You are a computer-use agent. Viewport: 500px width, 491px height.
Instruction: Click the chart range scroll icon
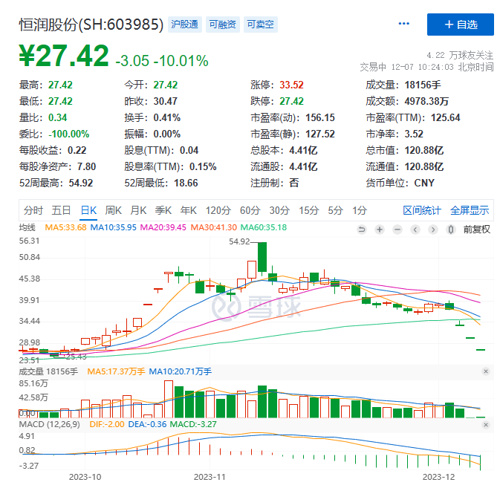coord(451,229)
